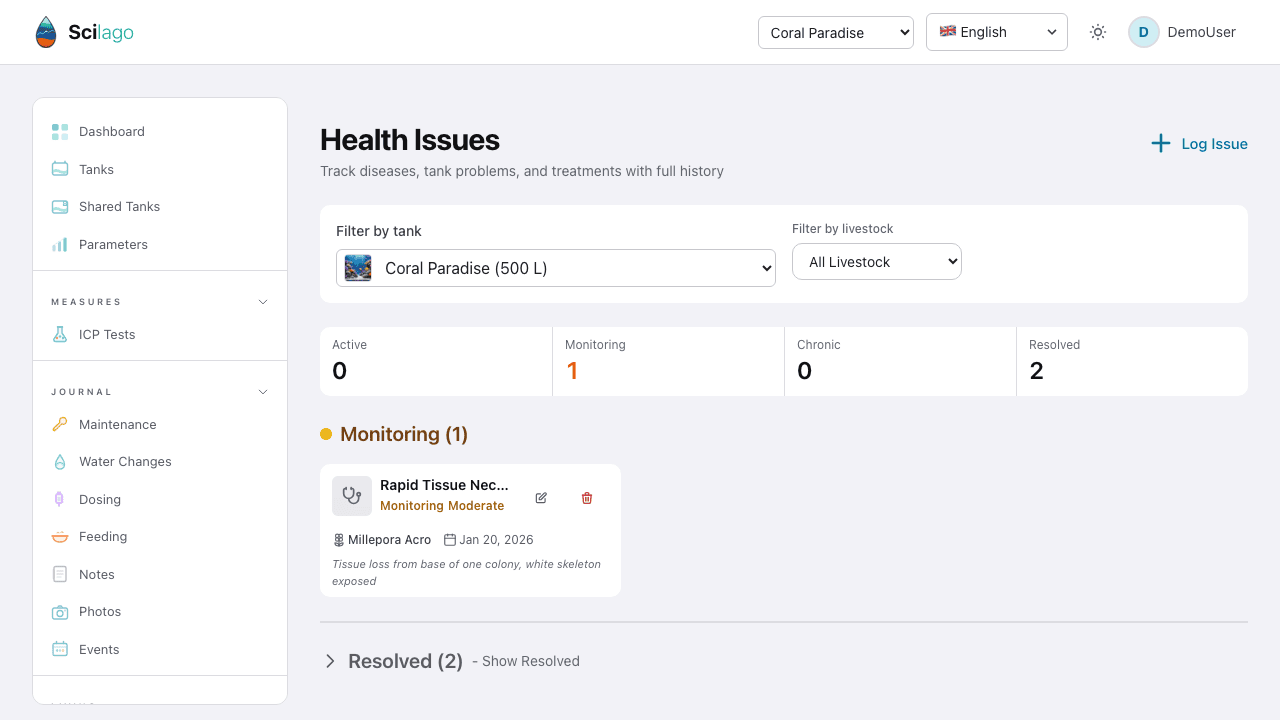
Task: Delete the Rapid Tissue Necrosis issue
Action: (x=587, y=498)
